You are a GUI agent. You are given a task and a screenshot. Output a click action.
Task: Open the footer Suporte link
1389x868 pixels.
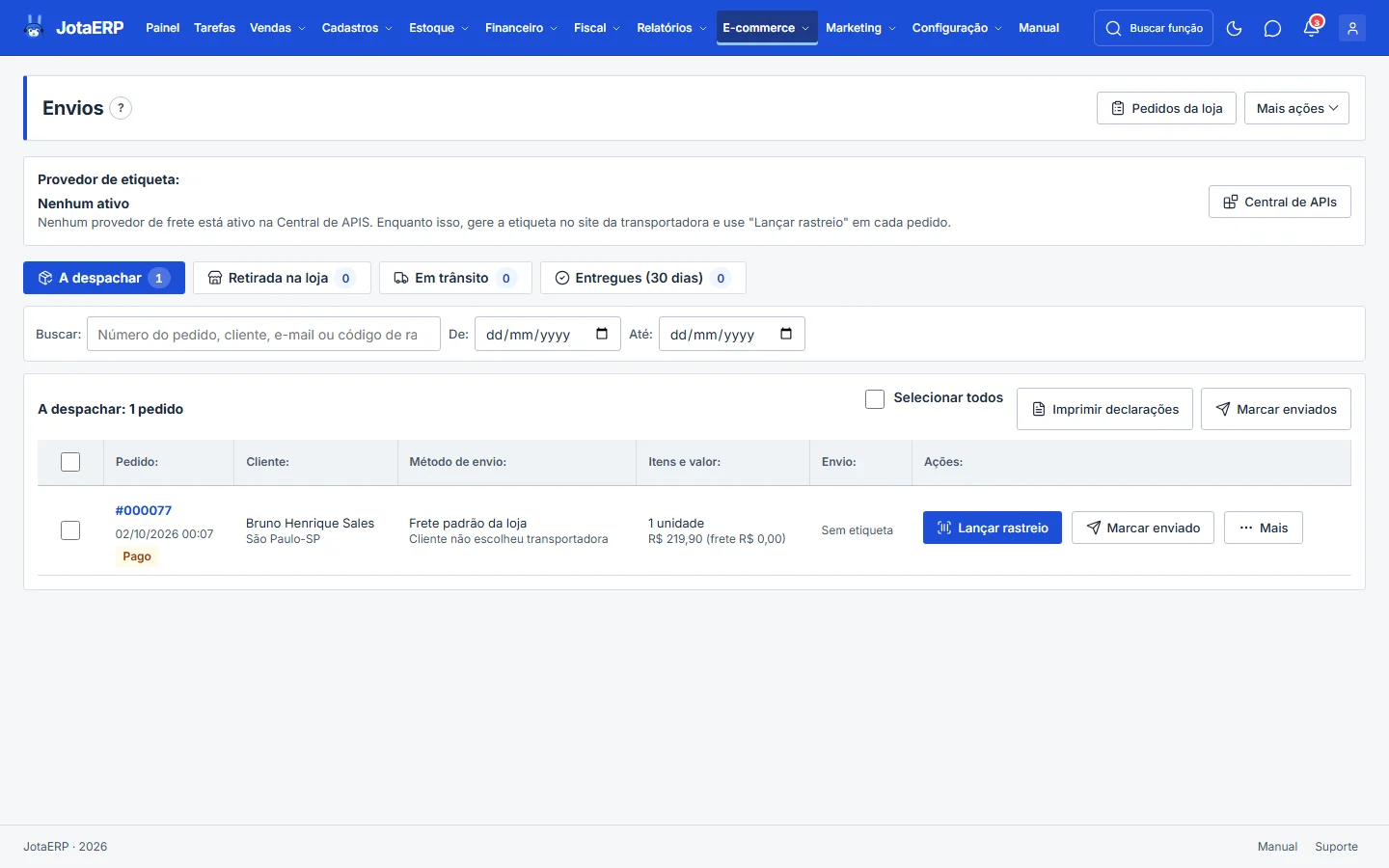point(1336,847)
